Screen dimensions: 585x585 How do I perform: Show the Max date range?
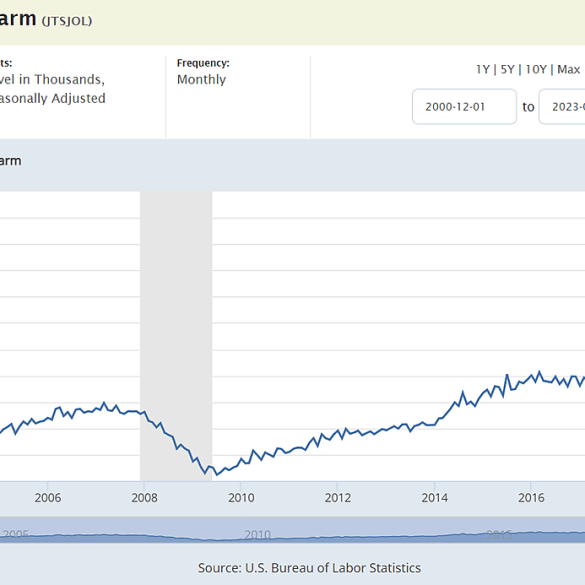click(x=569, y=69)
